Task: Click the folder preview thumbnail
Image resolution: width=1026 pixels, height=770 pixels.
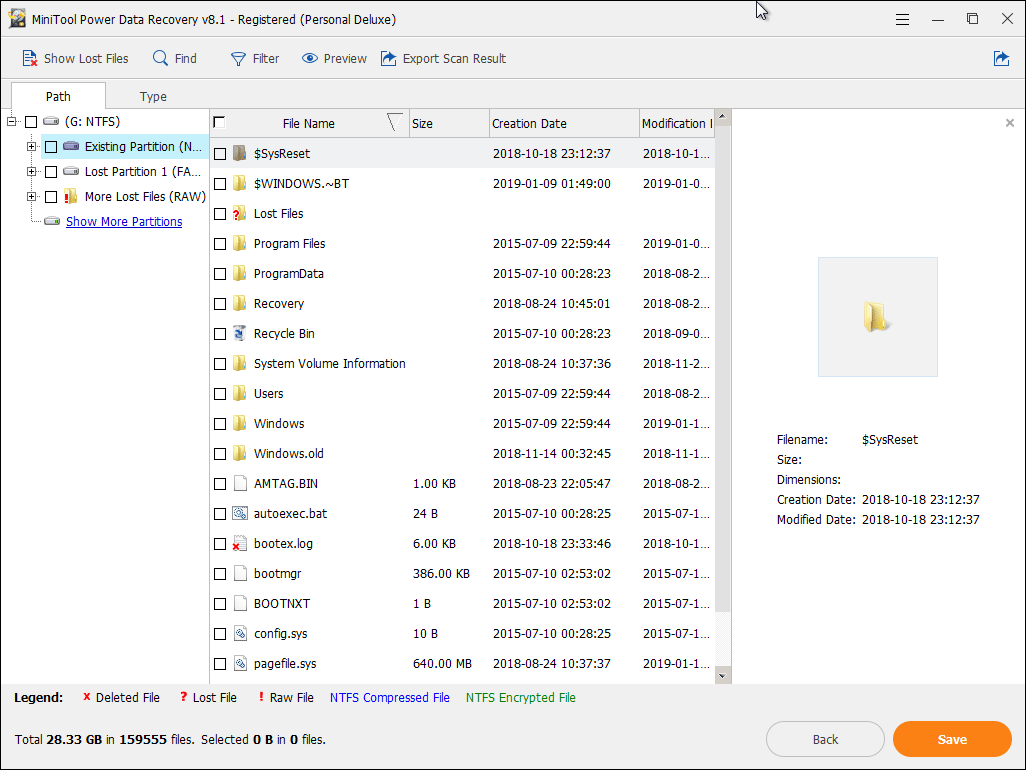Action: (x=877, y=317)
